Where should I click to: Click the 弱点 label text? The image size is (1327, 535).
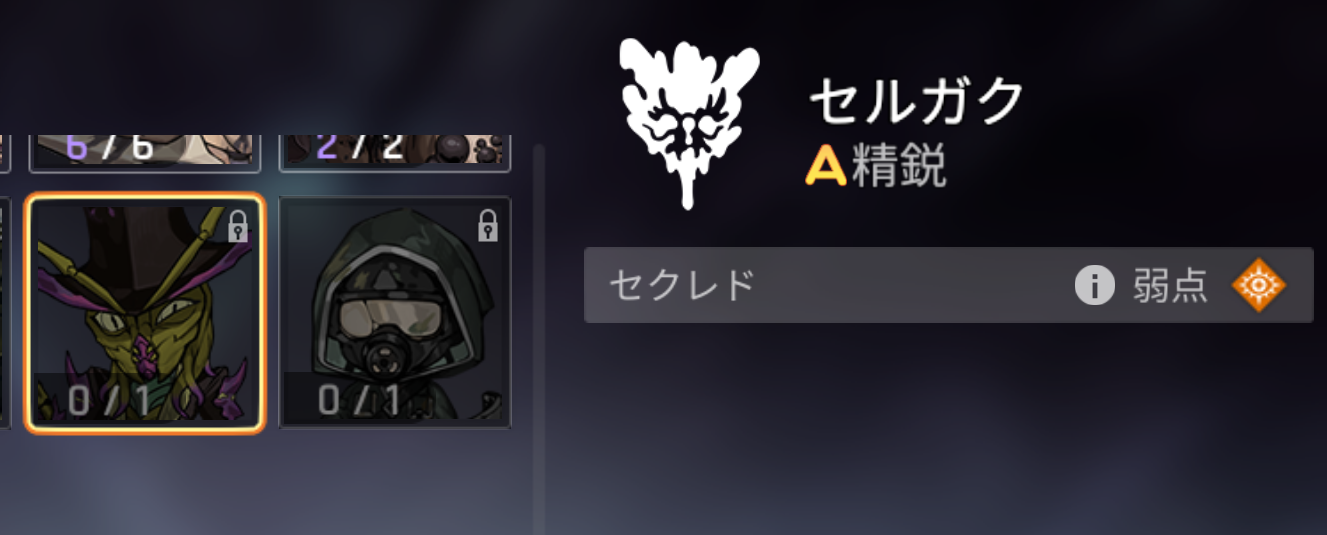[x=1170, y=287]
